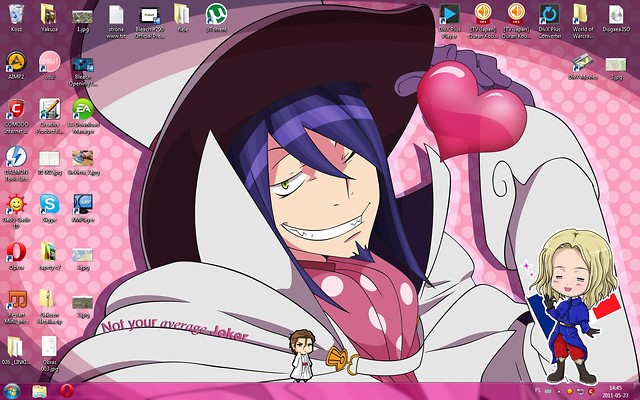
Task: Open Windows Explorer from the taskbar
Action: coord(40,391)
